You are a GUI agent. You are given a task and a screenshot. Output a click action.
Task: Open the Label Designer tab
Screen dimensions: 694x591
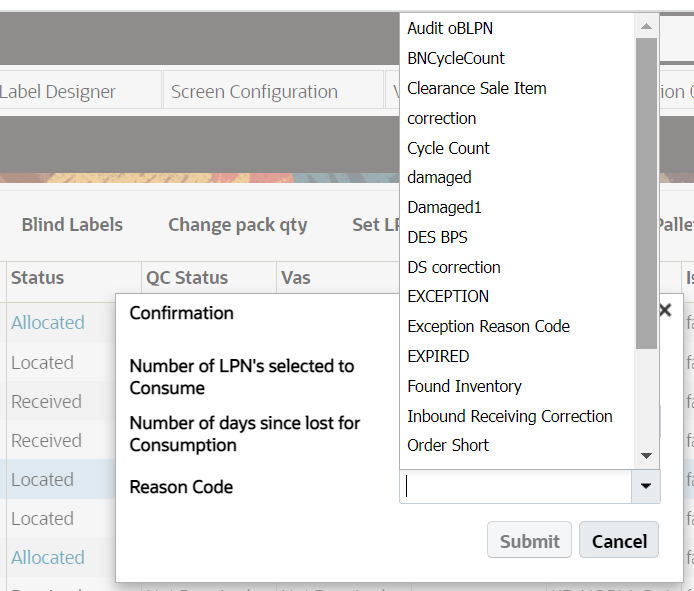58,91
